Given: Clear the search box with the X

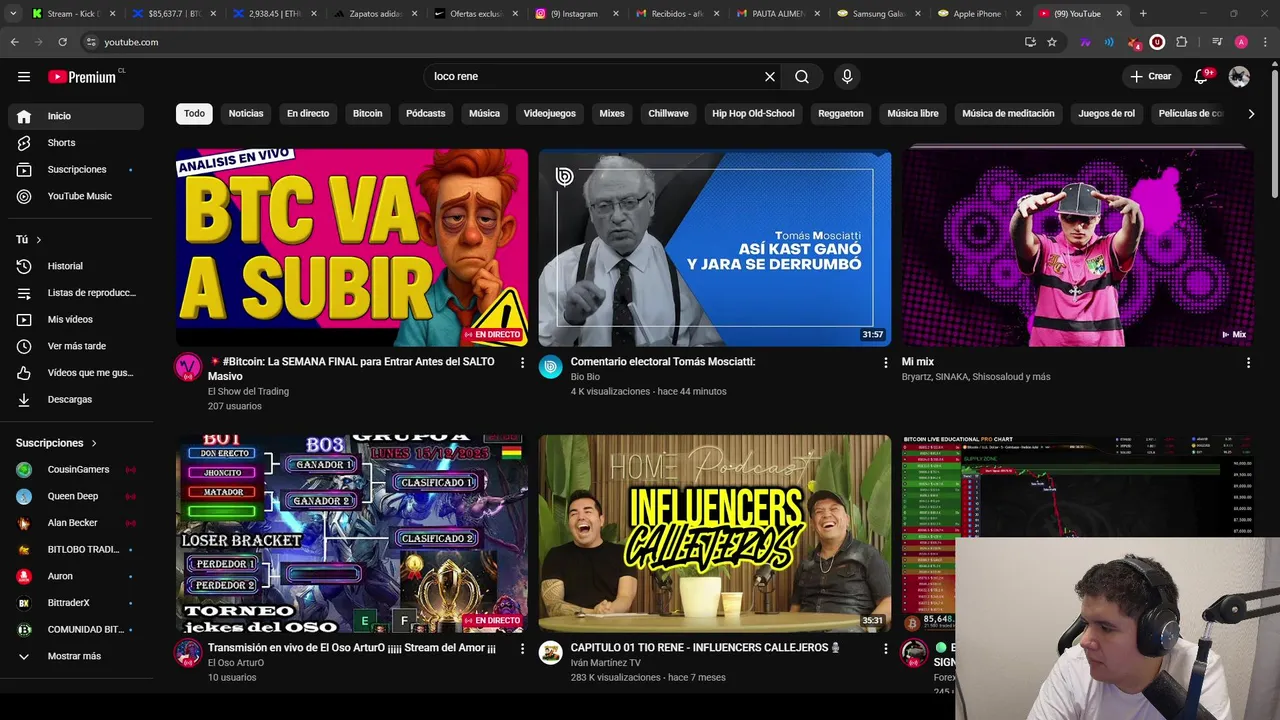Looking at the screenshot, I should [770, 77].
